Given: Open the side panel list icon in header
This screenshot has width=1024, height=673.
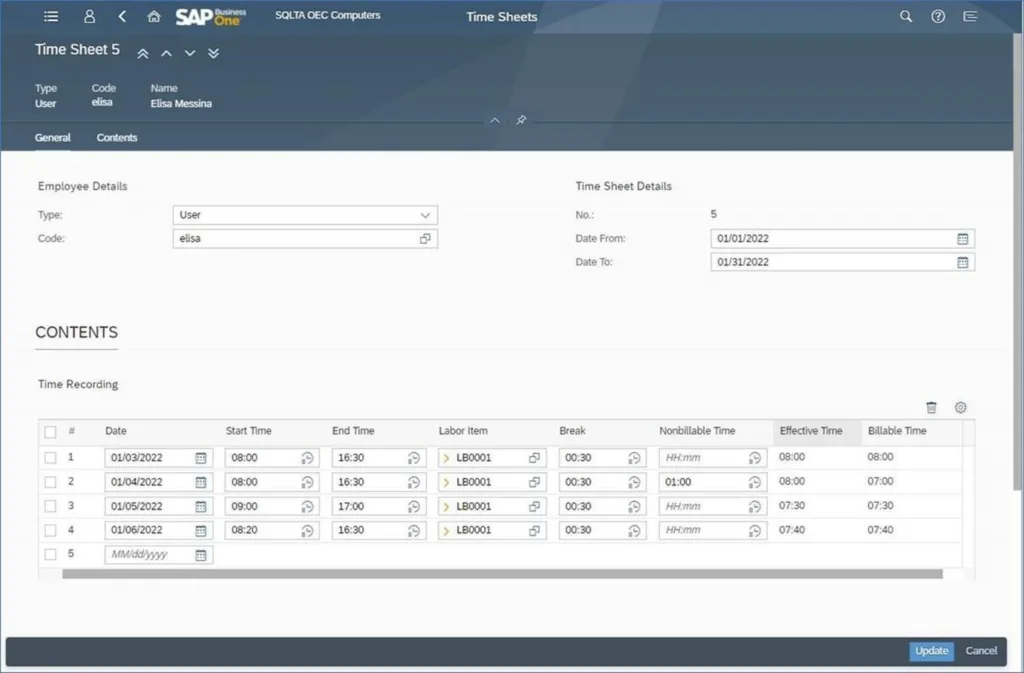Looking at the screenshot, I should click(x=970, y=16).
